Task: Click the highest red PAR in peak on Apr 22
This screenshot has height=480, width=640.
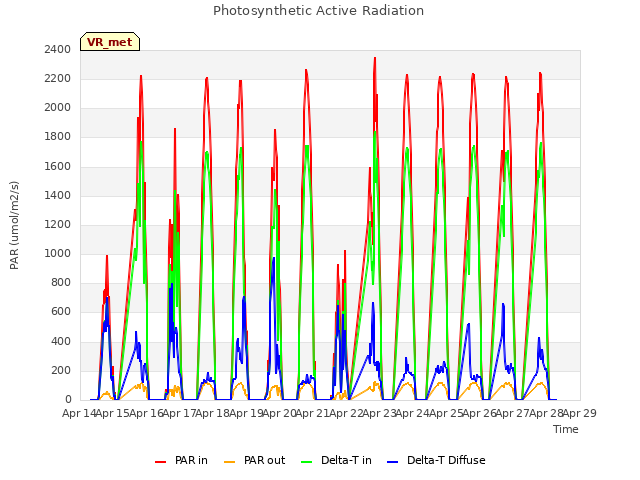Action: (375, 58)
